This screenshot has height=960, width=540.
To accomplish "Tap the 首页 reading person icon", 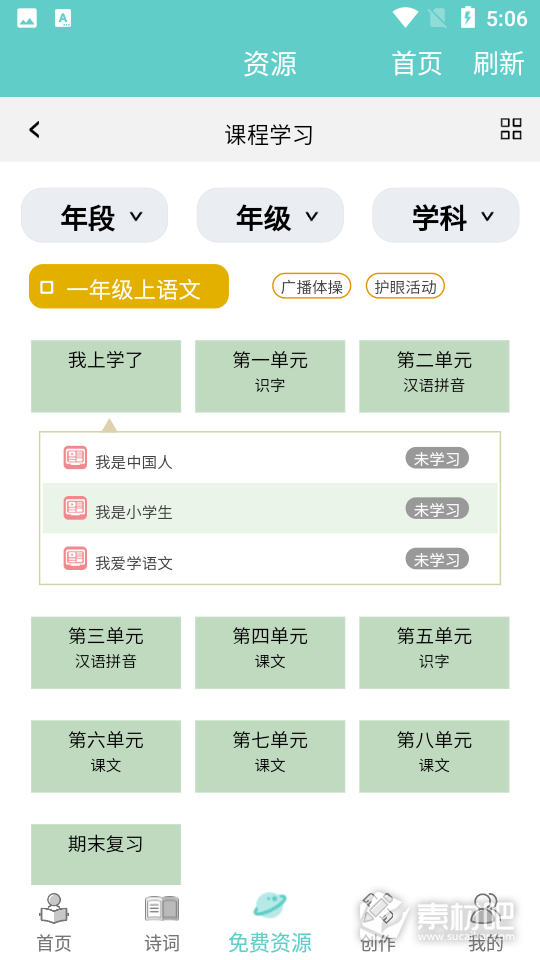I will click(x=54, y=909).
